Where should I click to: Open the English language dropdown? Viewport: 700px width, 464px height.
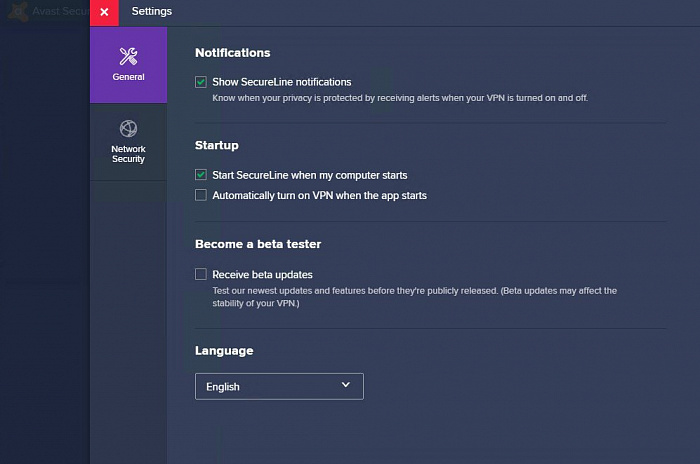pos(279,386)
